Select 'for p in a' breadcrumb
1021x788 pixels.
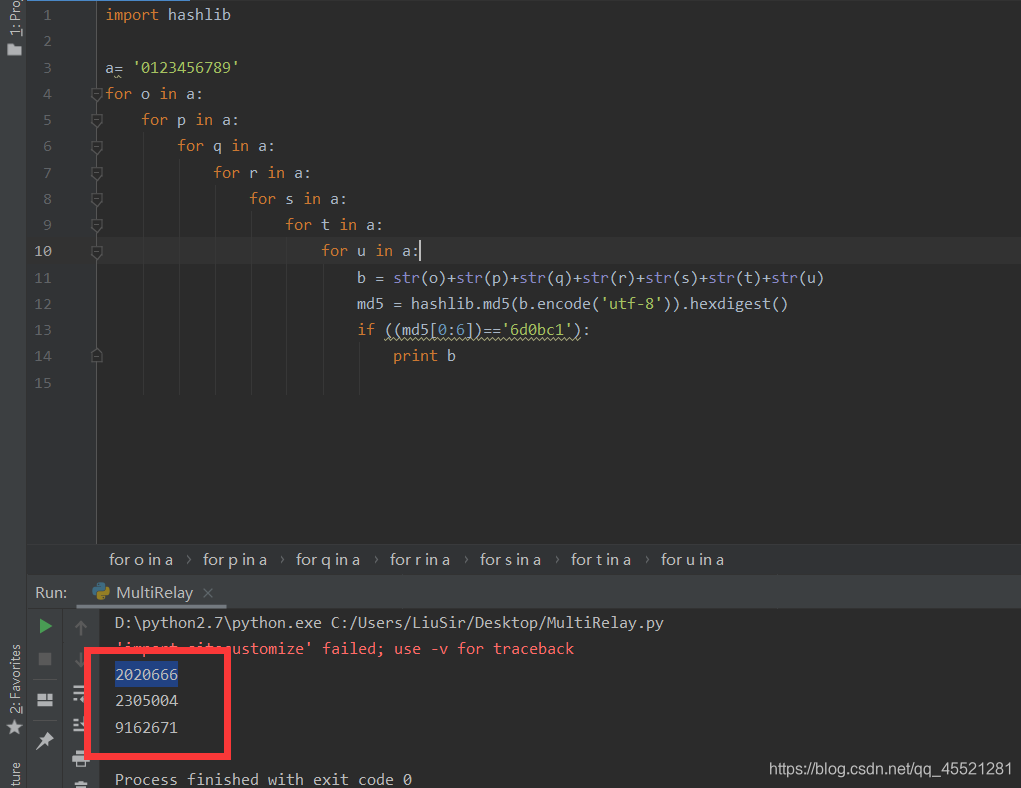234,560
